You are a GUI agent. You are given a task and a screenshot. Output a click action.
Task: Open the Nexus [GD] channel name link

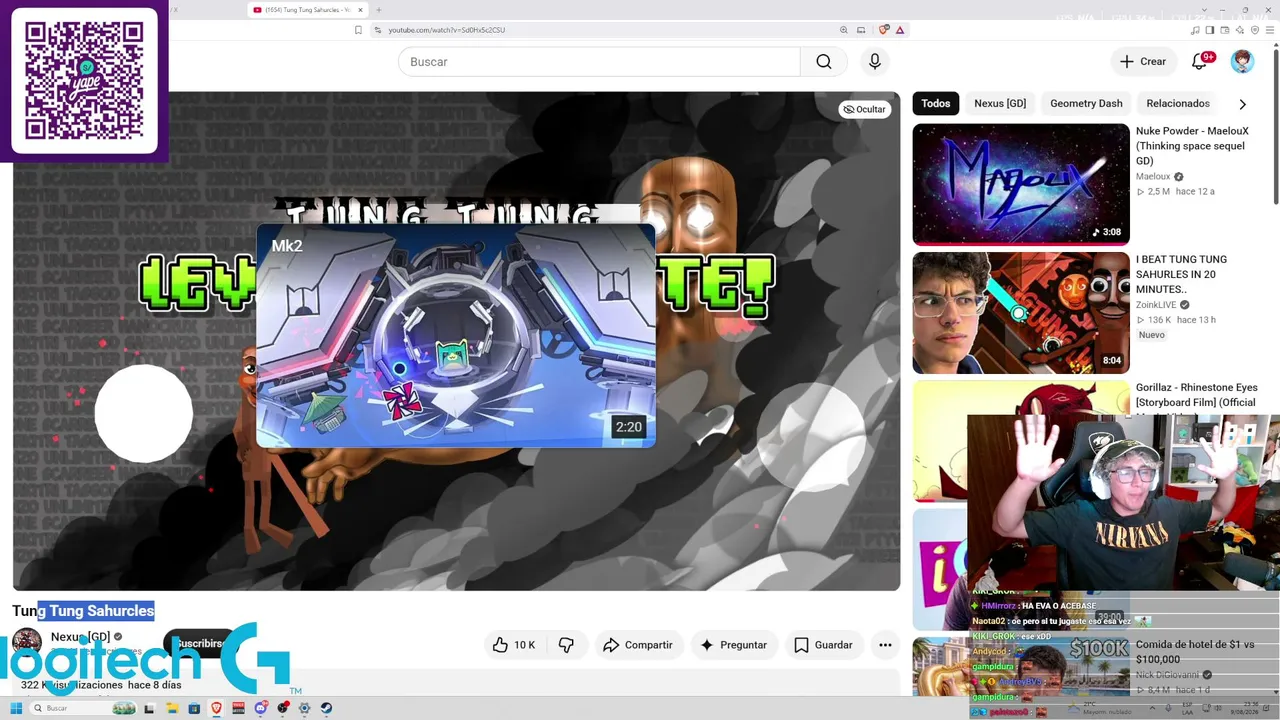[80, 637]
